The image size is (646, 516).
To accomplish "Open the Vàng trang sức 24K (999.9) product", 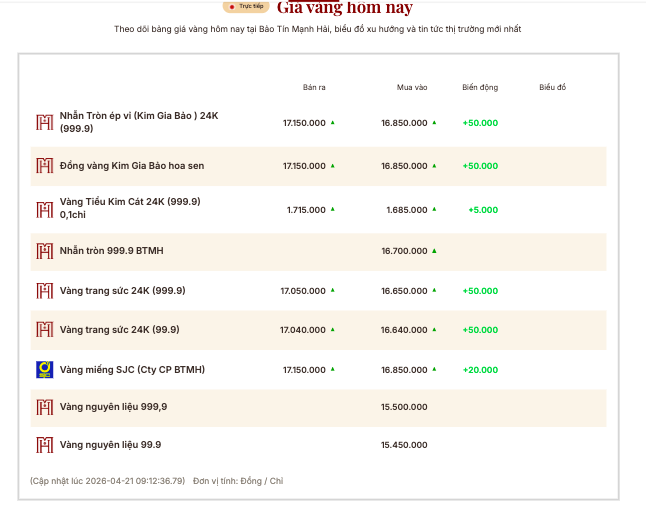I will coord(122,291).
